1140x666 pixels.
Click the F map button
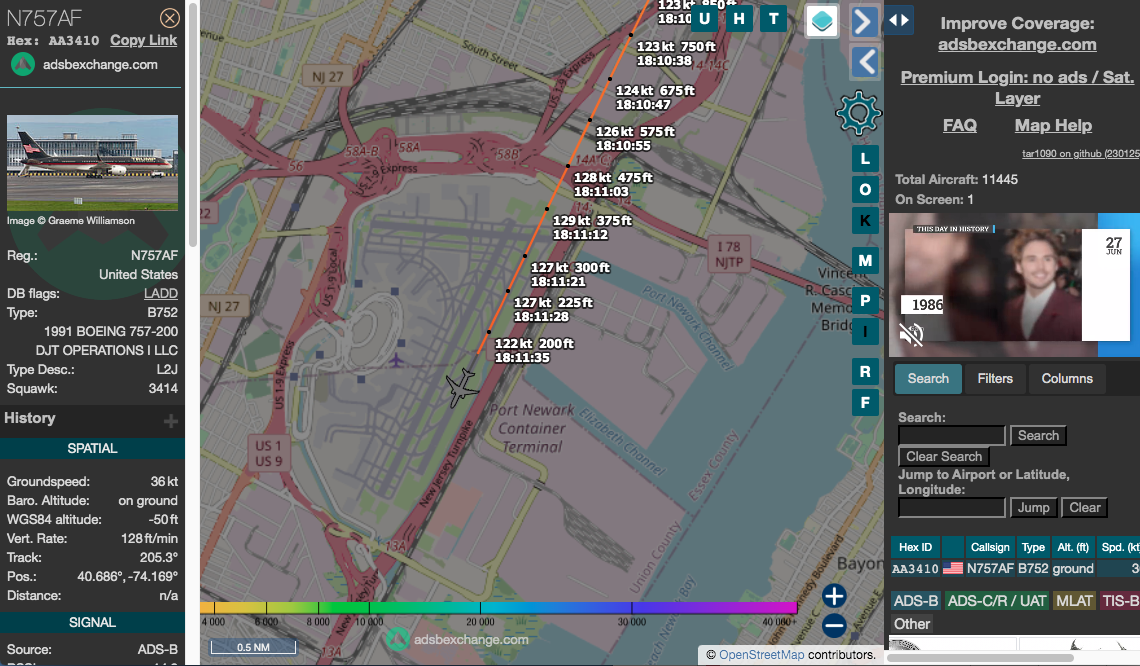coord(865,402)
